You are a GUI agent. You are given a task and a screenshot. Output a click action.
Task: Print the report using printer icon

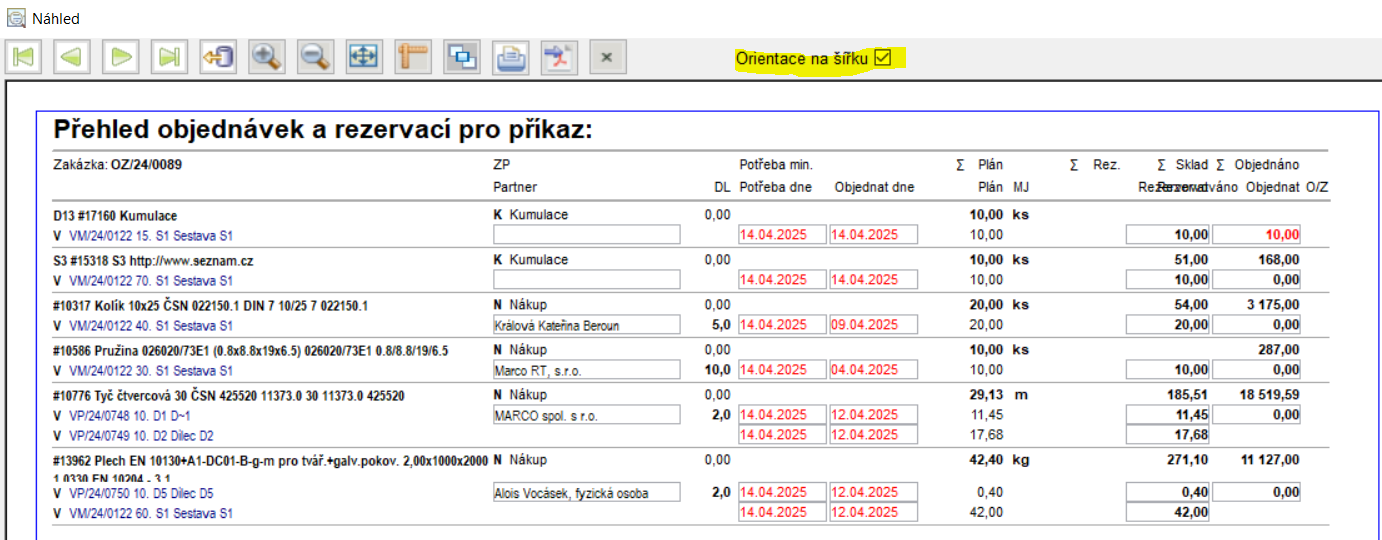point(511,57)
